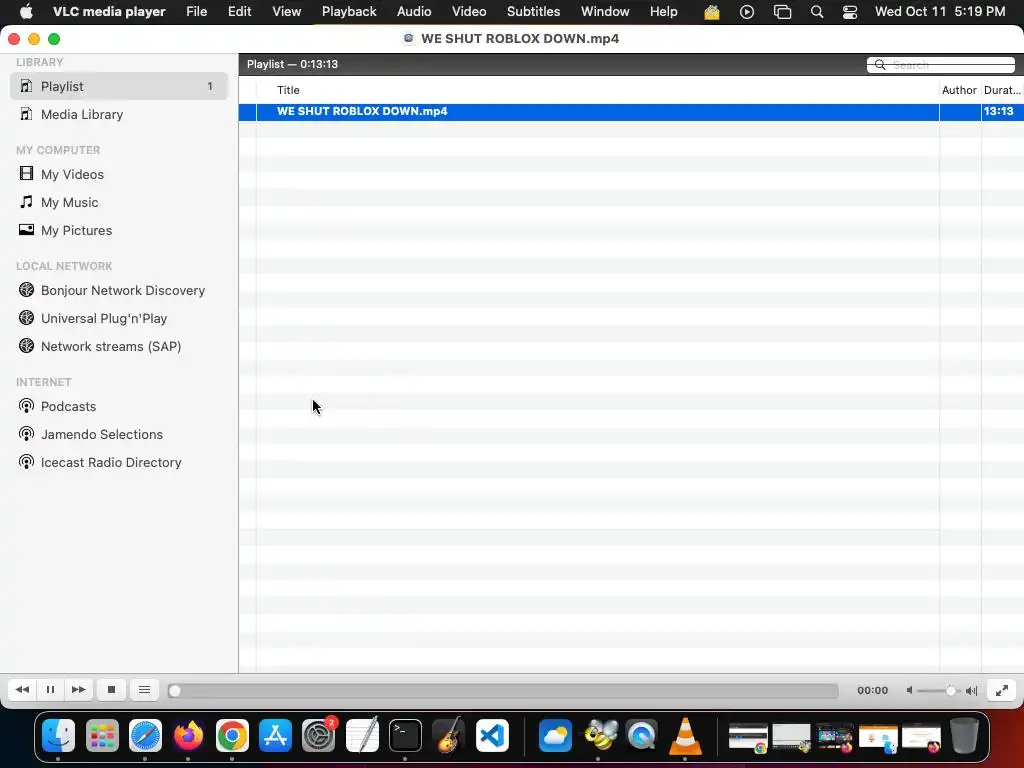Image resolution: width=1024 pixels, height=768 pixels.
Task: Open GarageBand from the Dock
Action: 449,736
